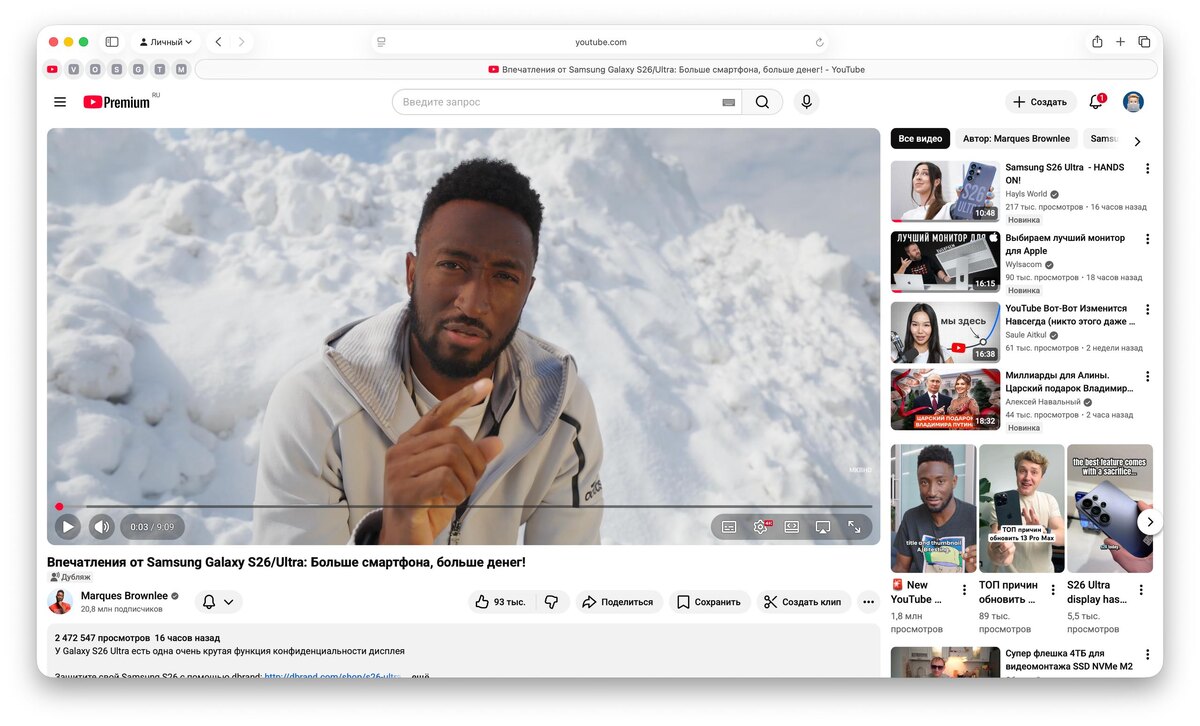
Task: Select the Автор: Marques Brownlee chip
Action: click(x=1016, y=139)
